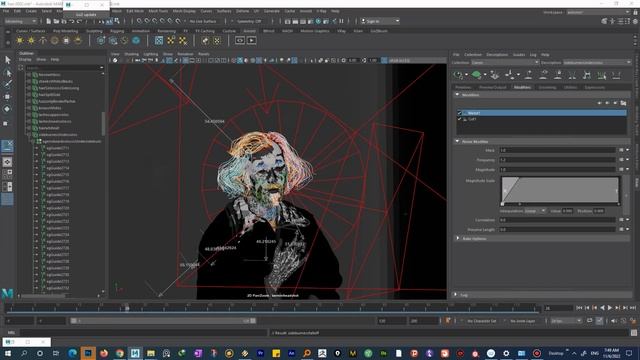Click the playback range slider bar
The image size is (640, 360).
163,321
